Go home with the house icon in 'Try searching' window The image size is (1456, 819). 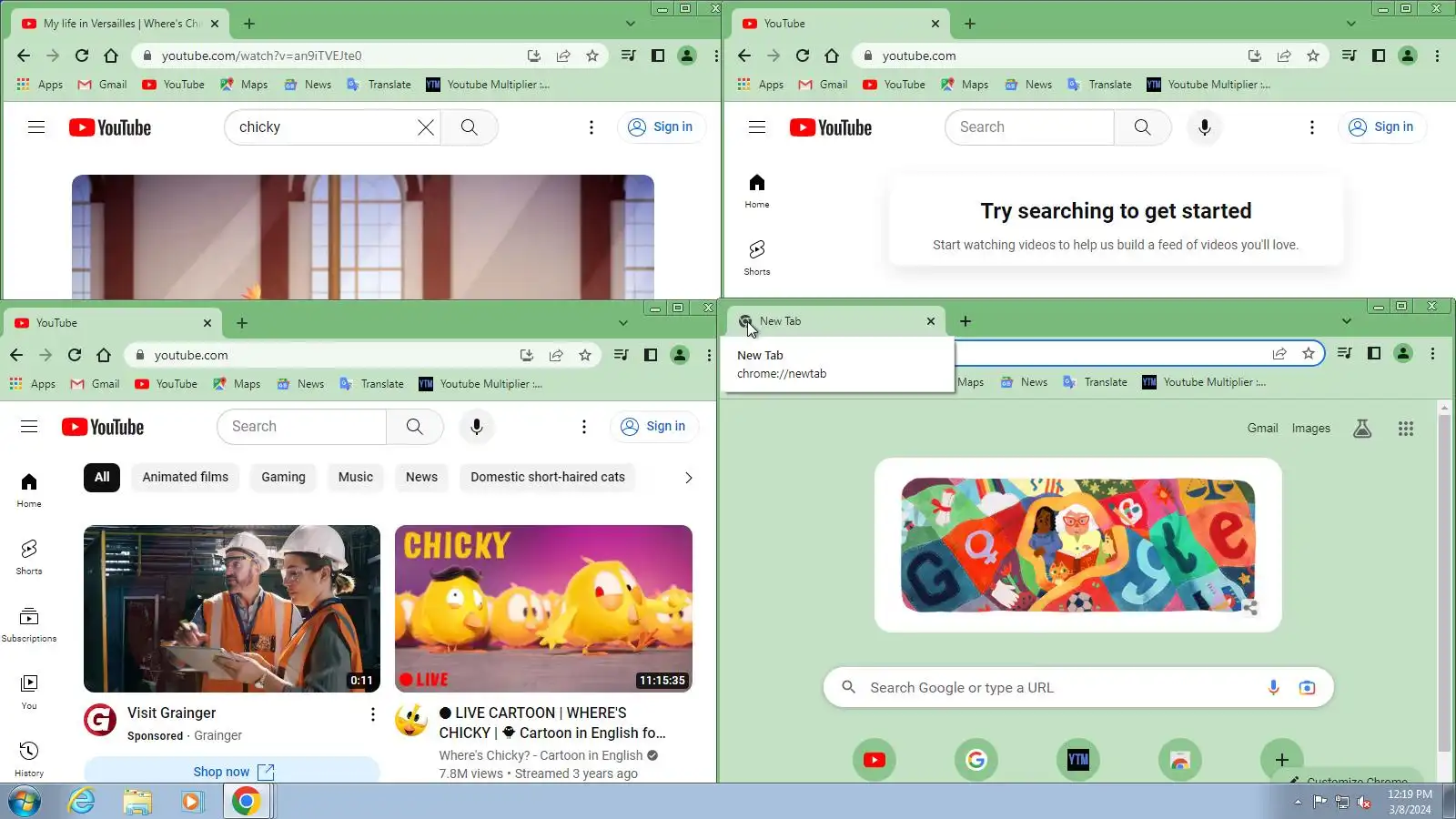click(x=832, y=56)
